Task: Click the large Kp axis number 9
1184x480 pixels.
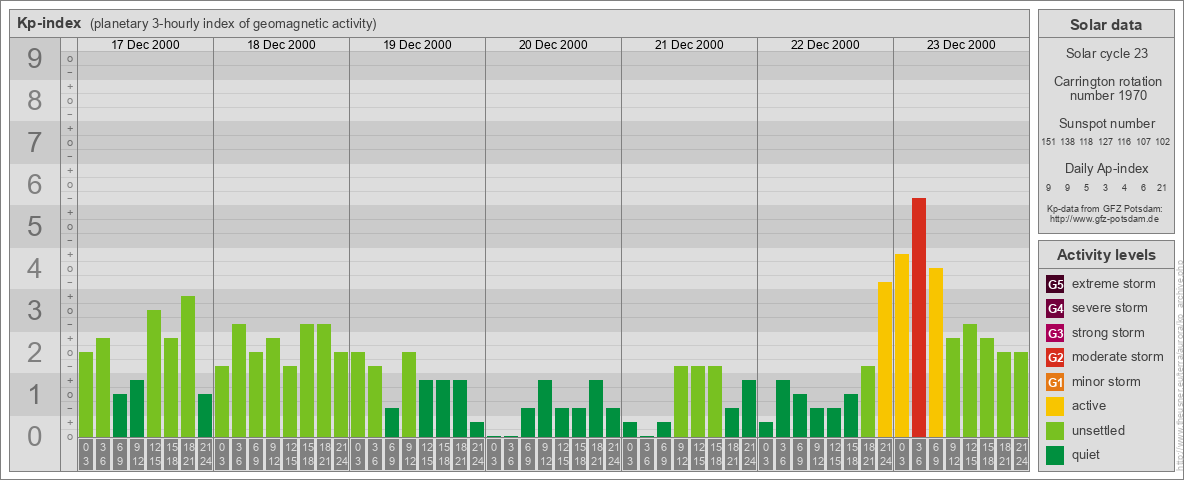Action: [35, 59]
